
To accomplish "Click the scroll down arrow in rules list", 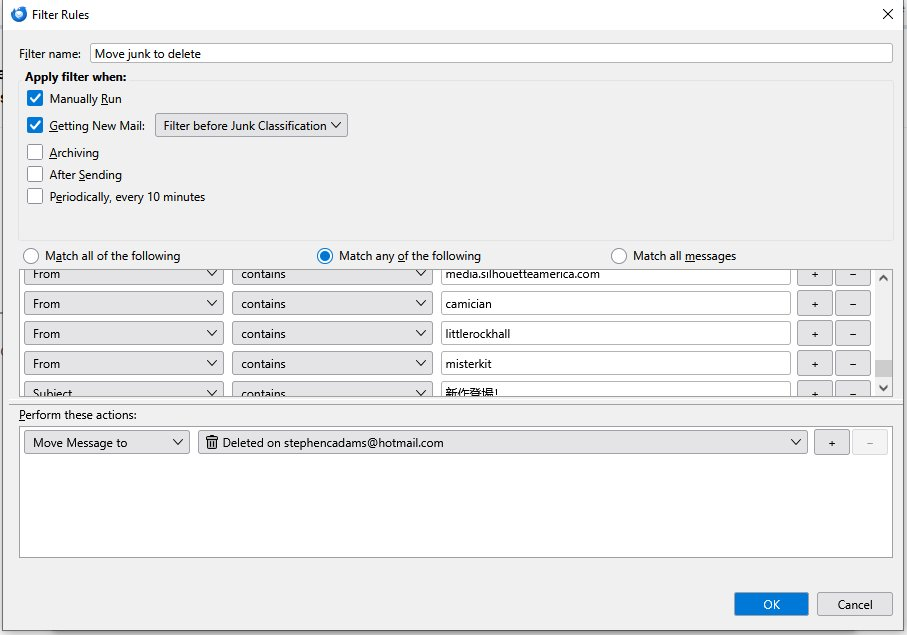I will (x=882, y=388).
